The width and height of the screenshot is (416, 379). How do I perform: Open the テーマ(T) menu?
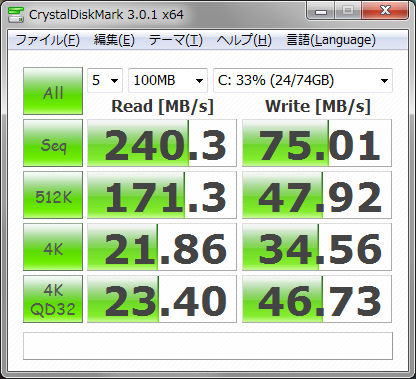tap(176, 40)
